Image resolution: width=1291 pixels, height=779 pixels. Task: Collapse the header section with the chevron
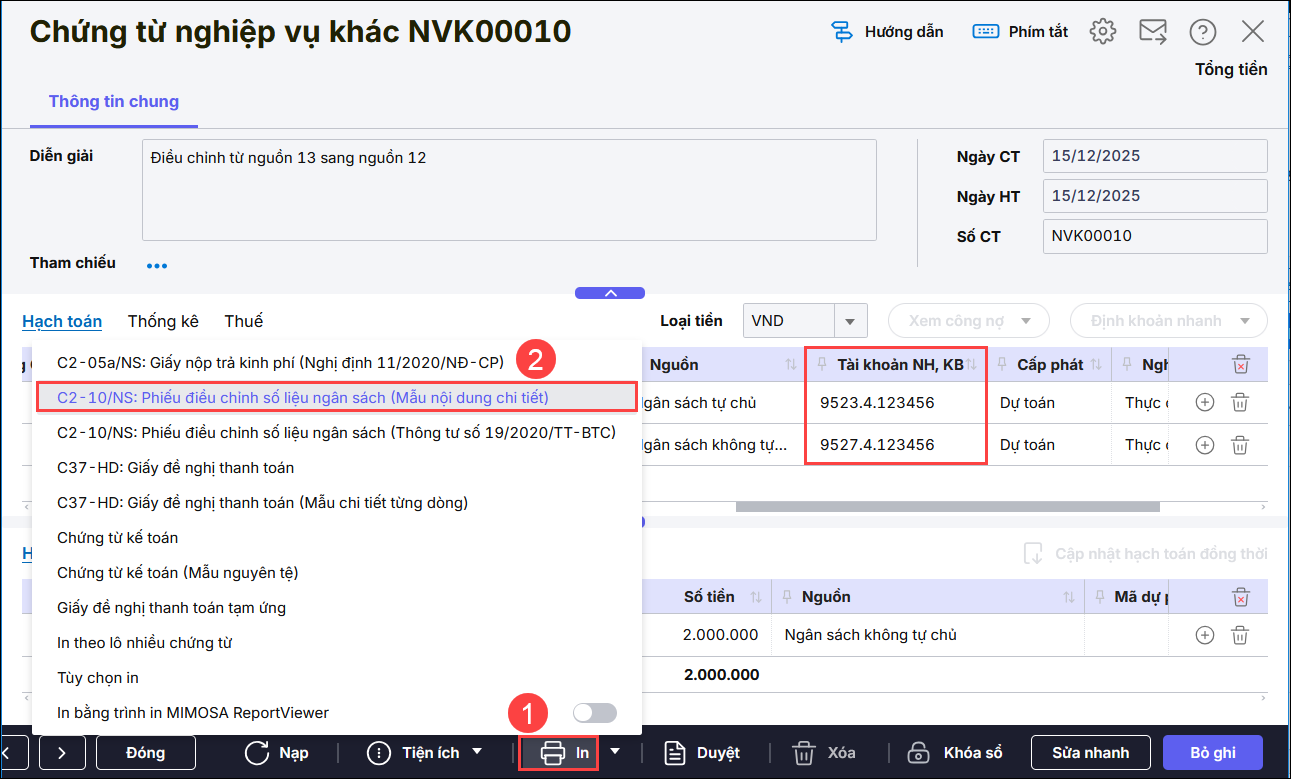(x=610, y=293)
